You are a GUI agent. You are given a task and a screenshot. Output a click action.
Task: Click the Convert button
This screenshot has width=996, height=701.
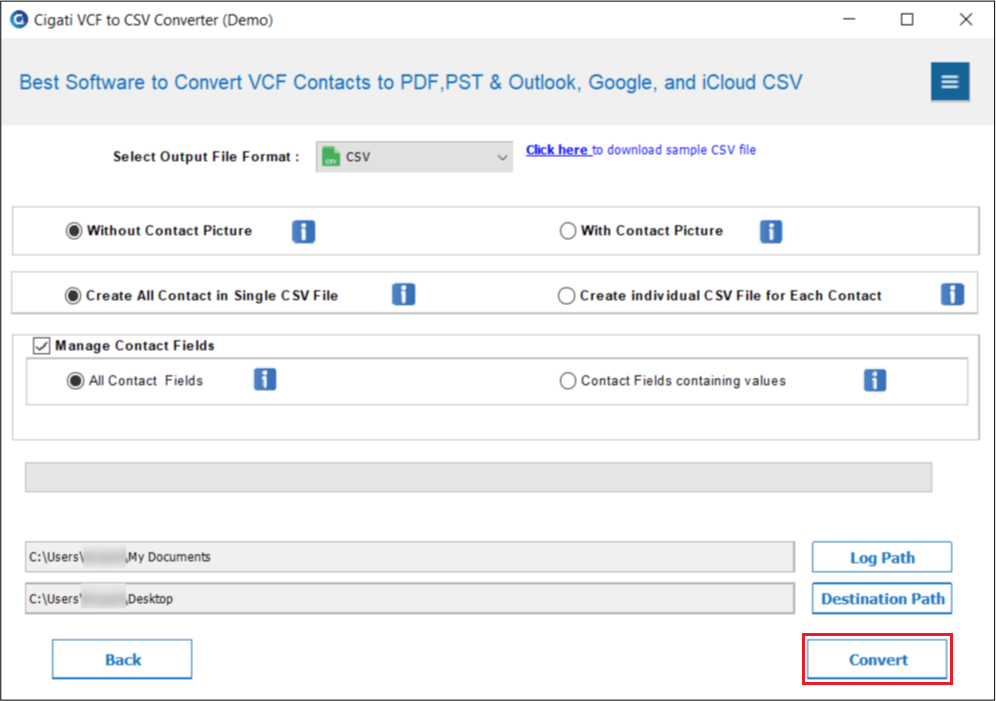877,659
